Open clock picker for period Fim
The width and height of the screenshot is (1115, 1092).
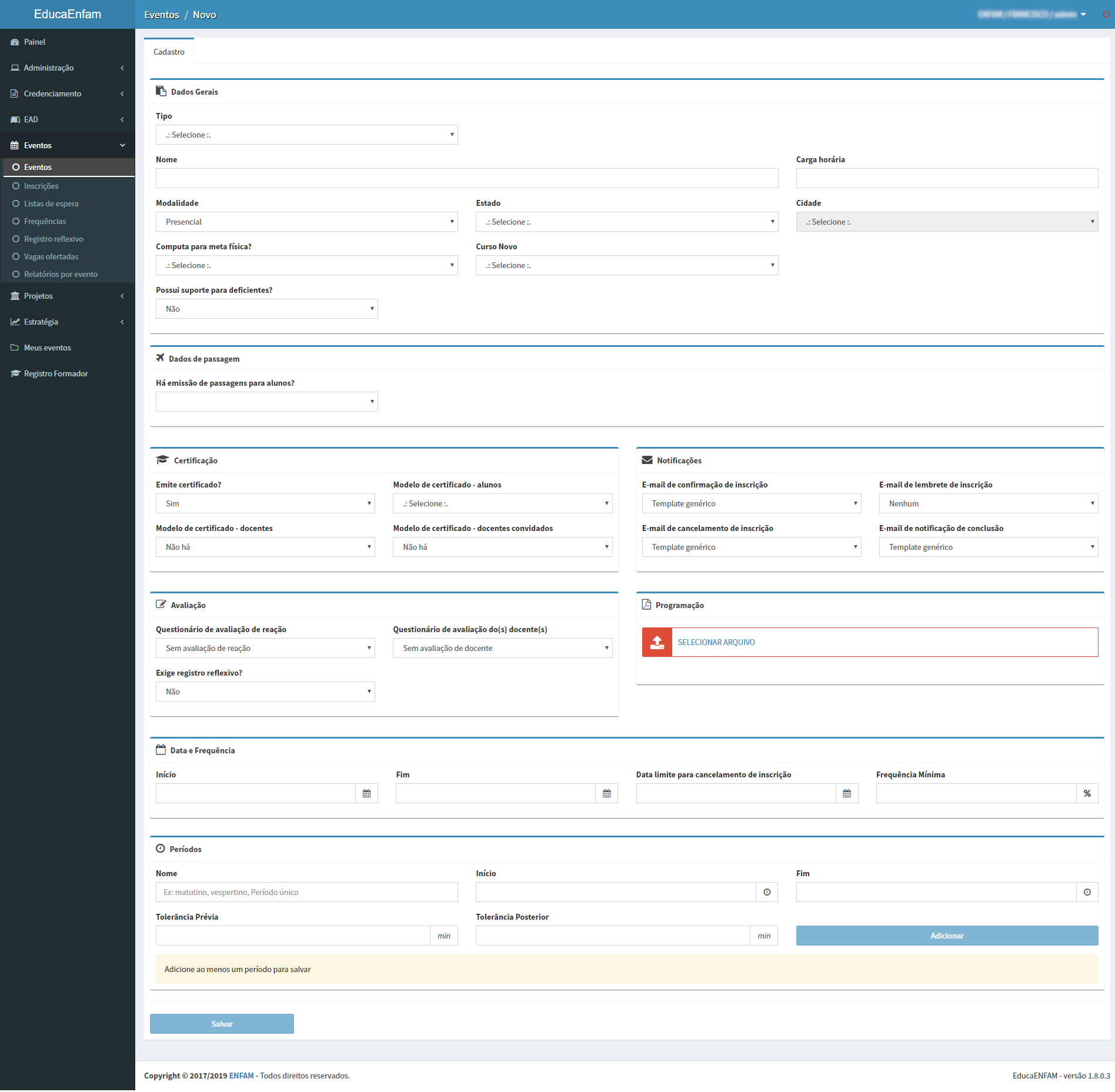click(x=1087, y=892)
